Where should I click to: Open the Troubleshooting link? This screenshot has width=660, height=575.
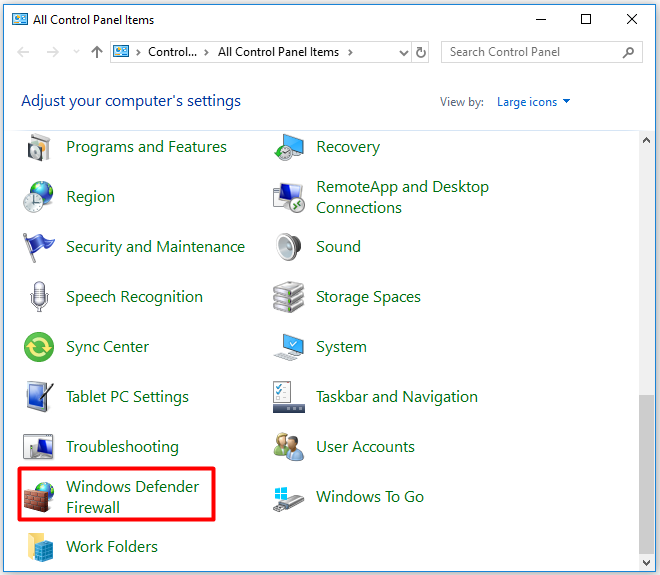(122, 447)
